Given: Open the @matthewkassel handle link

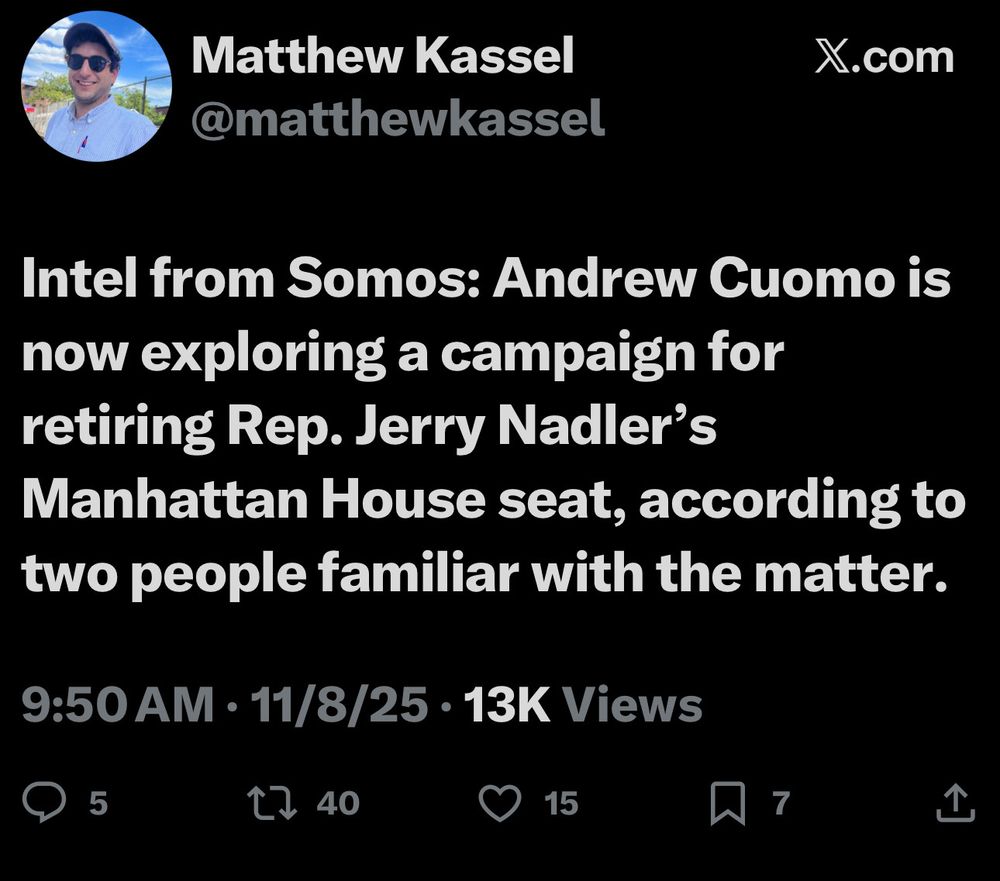Looking at the screenshot, I should pos(398,118).
